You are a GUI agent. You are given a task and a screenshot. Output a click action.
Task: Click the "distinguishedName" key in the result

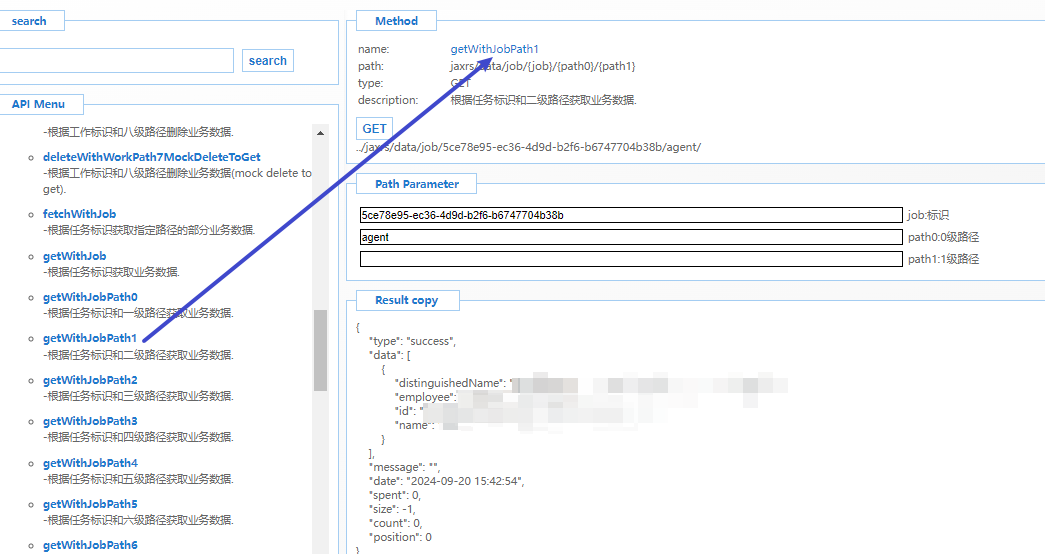[x=451, y=383]
